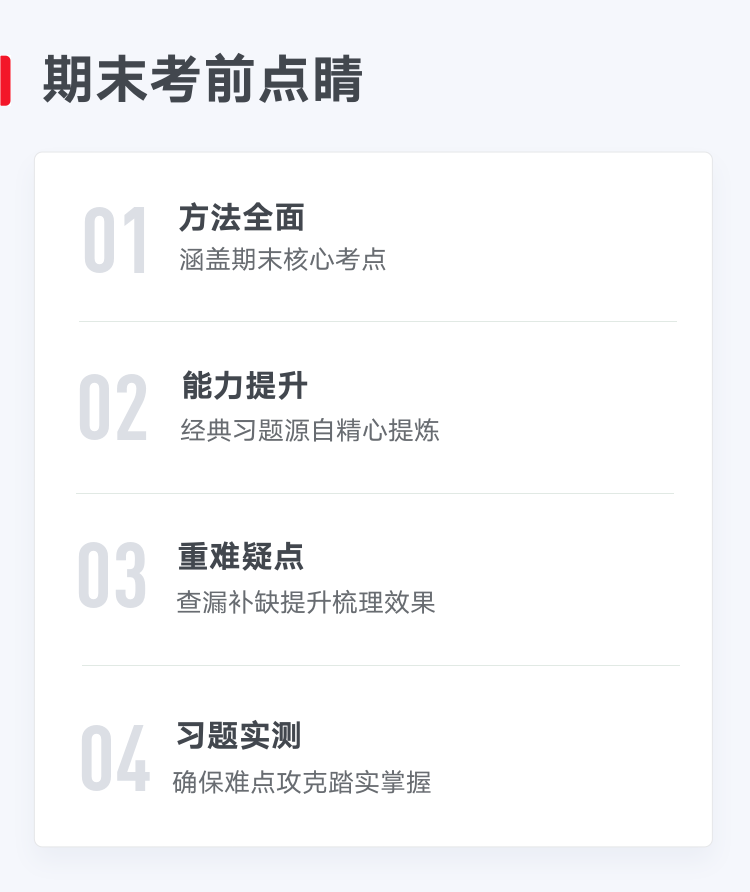The width and height of the screenshot is (750, 892).
Task: Select the large 01 number marker
Action: [116, 240]
